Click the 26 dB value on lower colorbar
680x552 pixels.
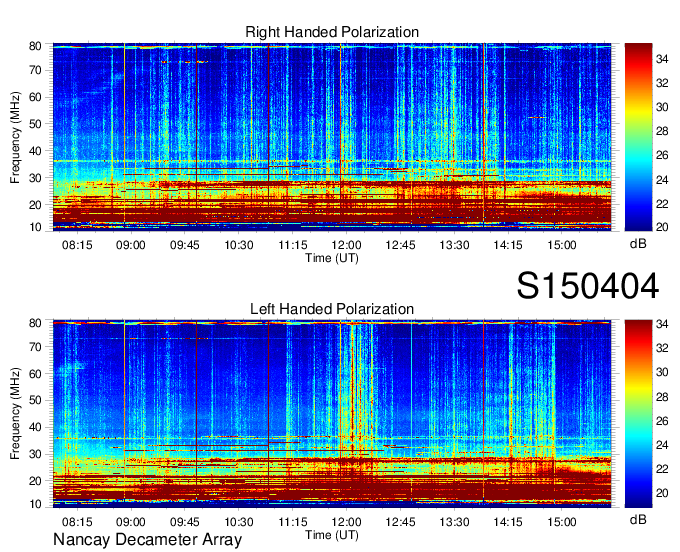pos(662,421)
